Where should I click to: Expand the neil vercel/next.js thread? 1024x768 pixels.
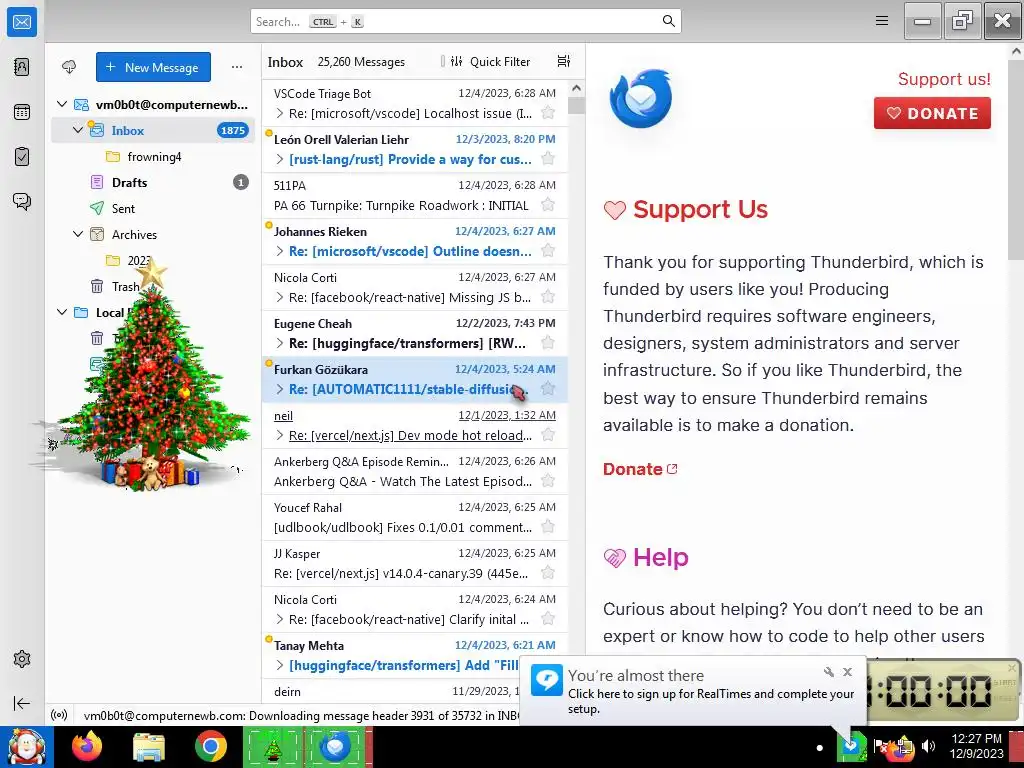pyautogui.click(x=280, y=436)
